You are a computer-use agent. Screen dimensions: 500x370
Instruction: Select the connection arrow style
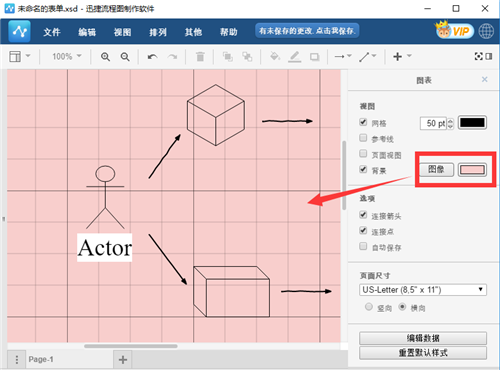(x=339, y=57)
